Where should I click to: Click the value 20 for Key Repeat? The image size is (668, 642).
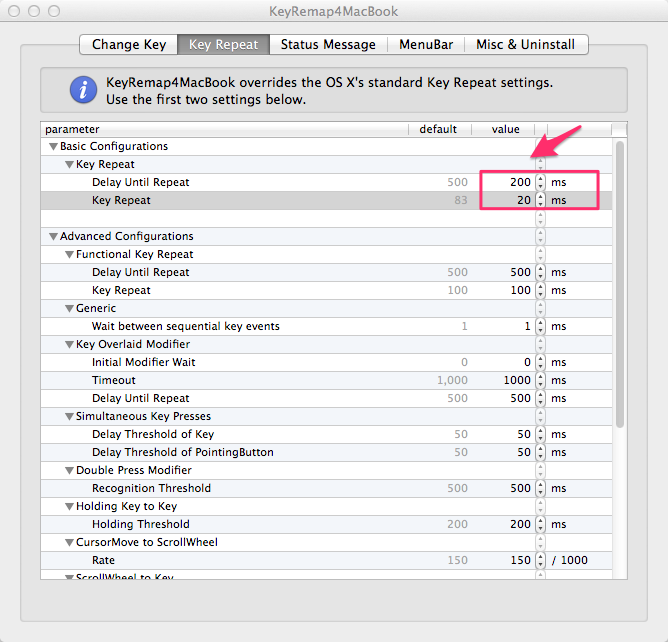pos(524,200)
